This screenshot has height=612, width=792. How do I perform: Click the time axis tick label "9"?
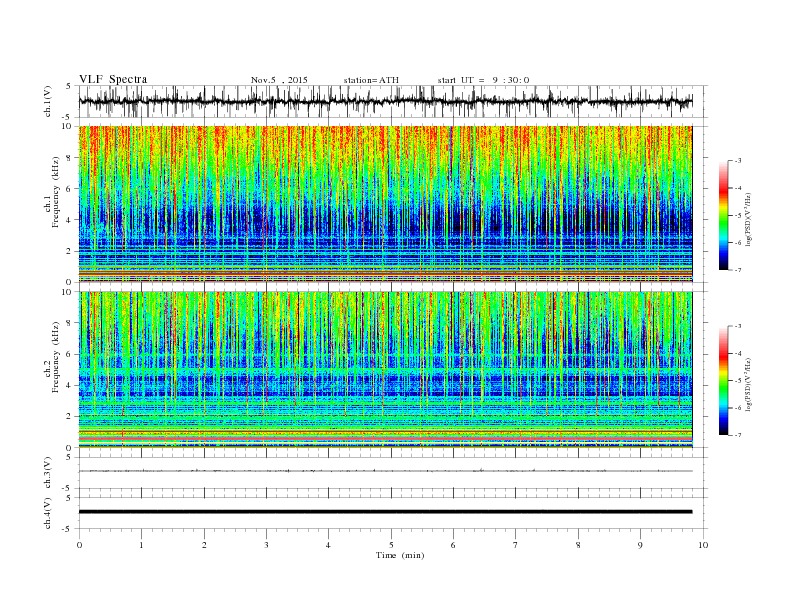coord(640,545)
